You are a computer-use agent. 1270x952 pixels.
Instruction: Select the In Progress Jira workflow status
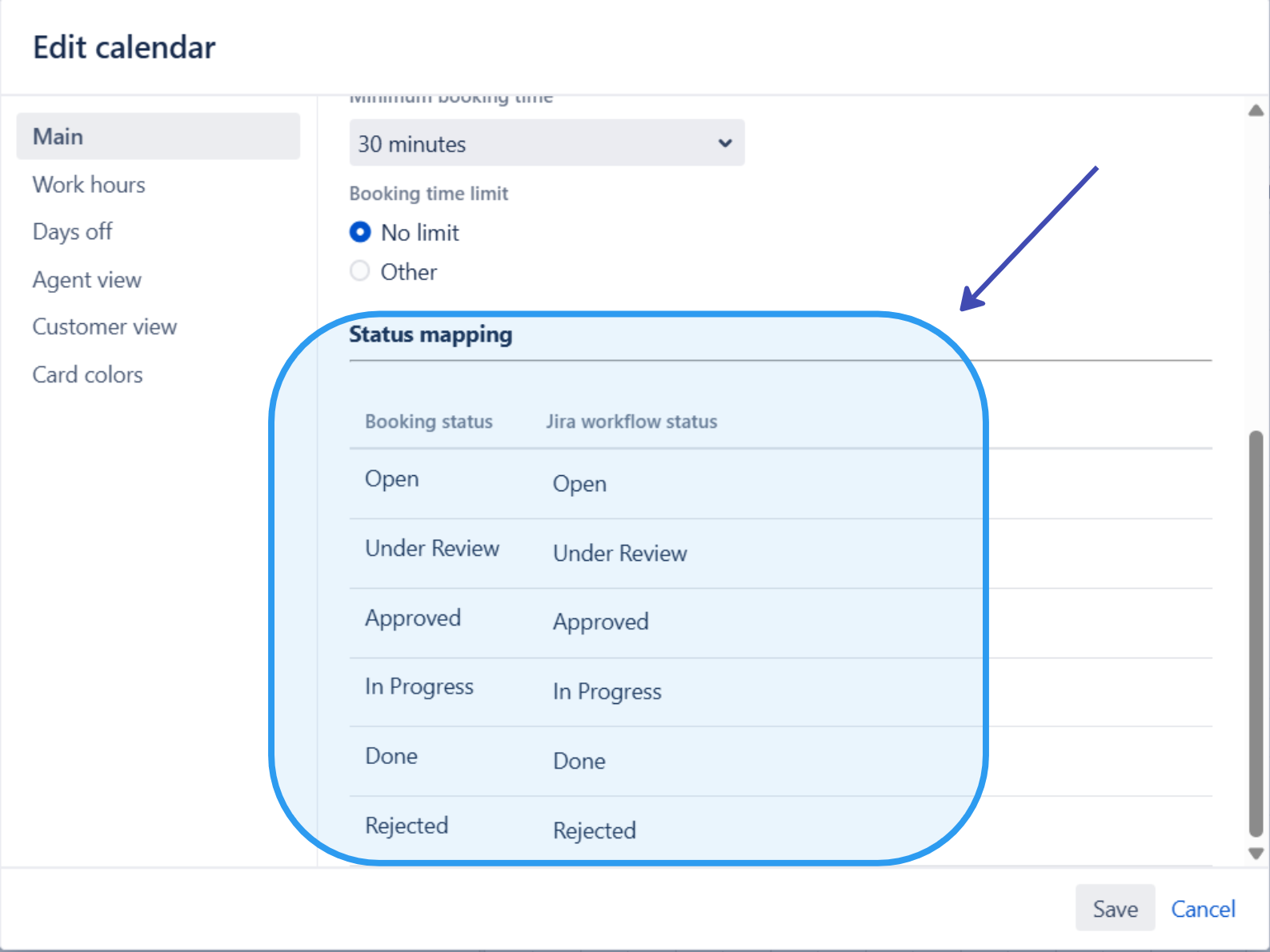point(607,692)
